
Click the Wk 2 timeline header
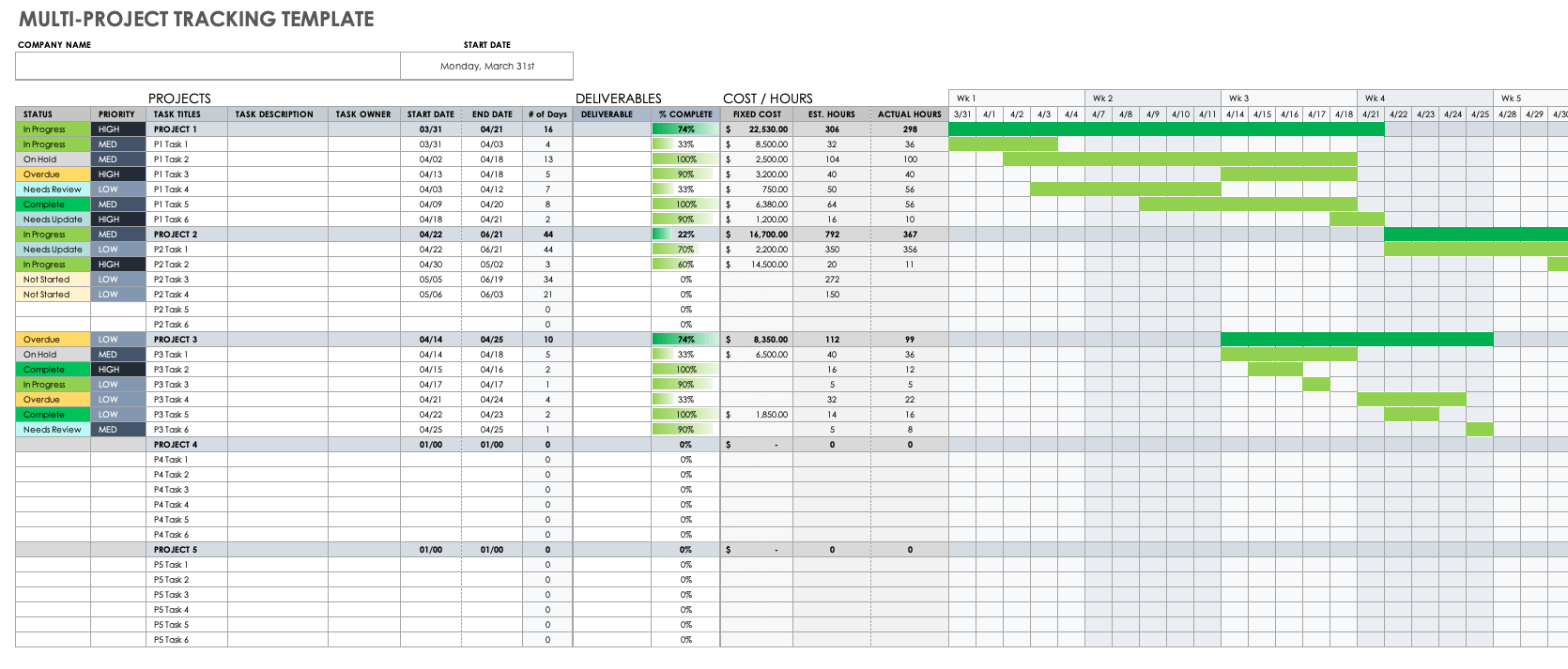click(x=1153, y=98)
